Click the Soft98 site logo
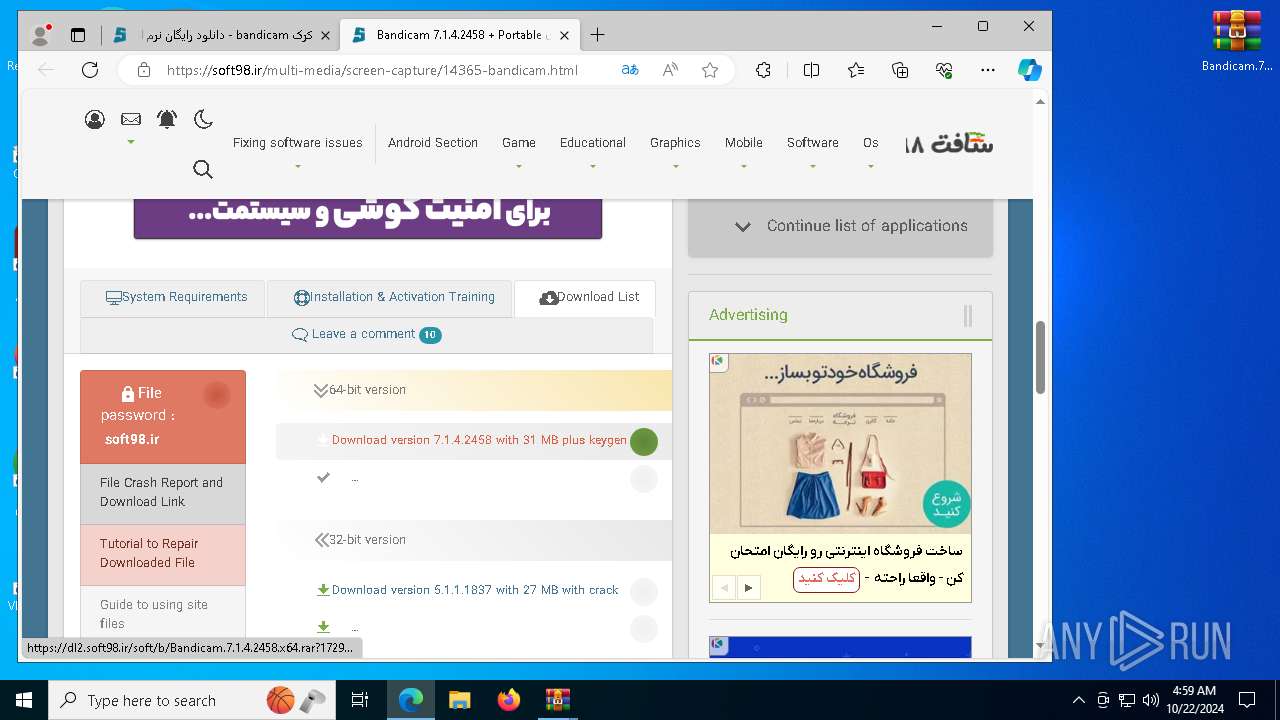Viewport: 1280px width, 720px height. point(949,143)
